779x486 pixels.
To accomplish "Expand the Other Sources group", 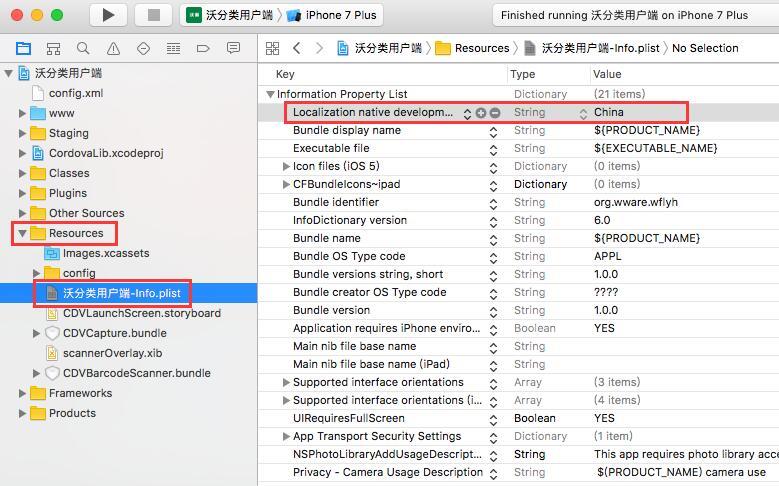I will 22,213.
